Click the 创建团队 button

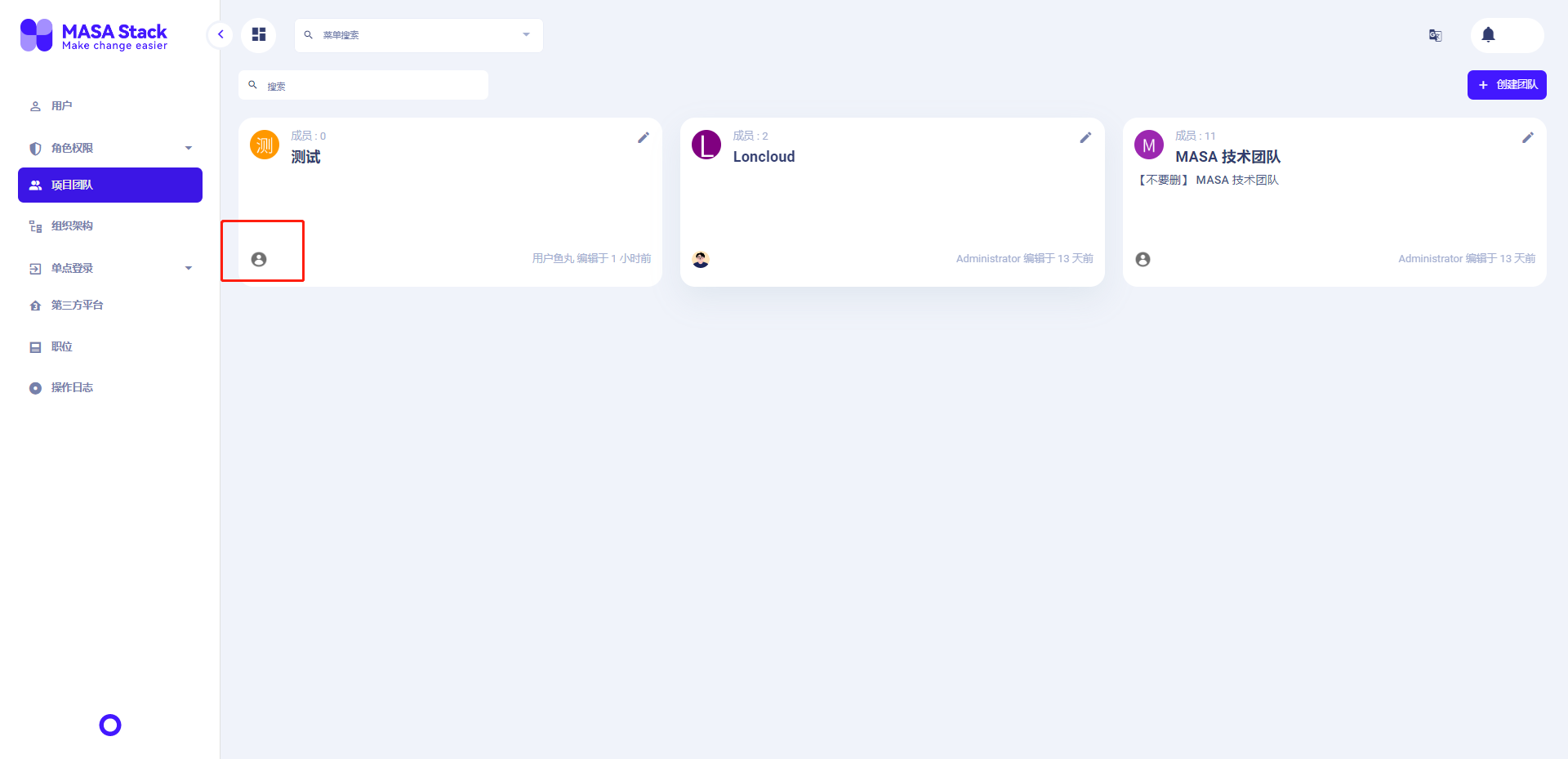(x=1507, y=85)
